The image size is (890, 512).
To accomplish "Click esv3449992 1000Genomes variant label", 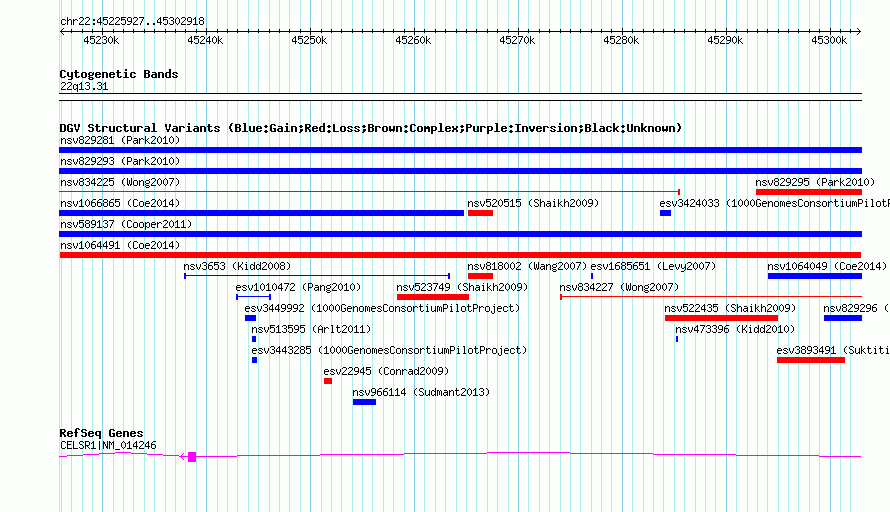I will (x=382, y=308).
